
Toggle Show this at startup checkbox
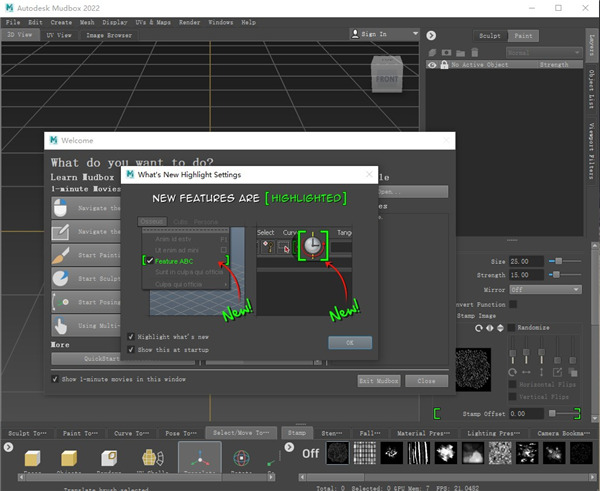coord(131,350)
